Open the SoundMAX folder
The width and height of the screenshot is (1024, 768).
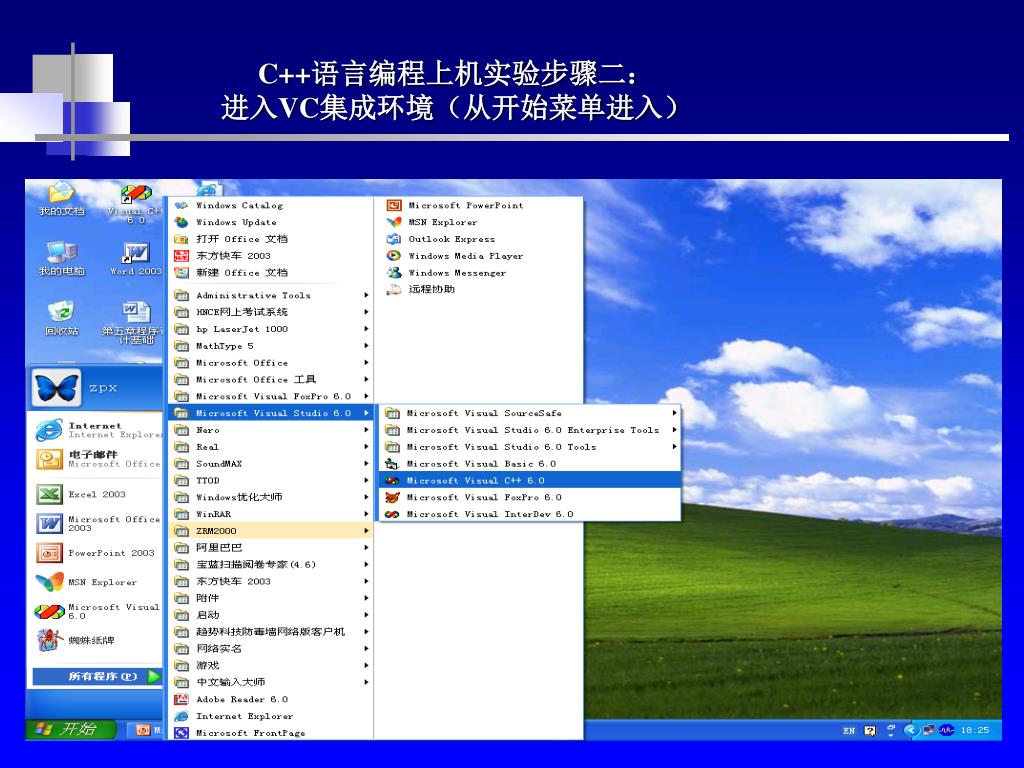(271, 464)
